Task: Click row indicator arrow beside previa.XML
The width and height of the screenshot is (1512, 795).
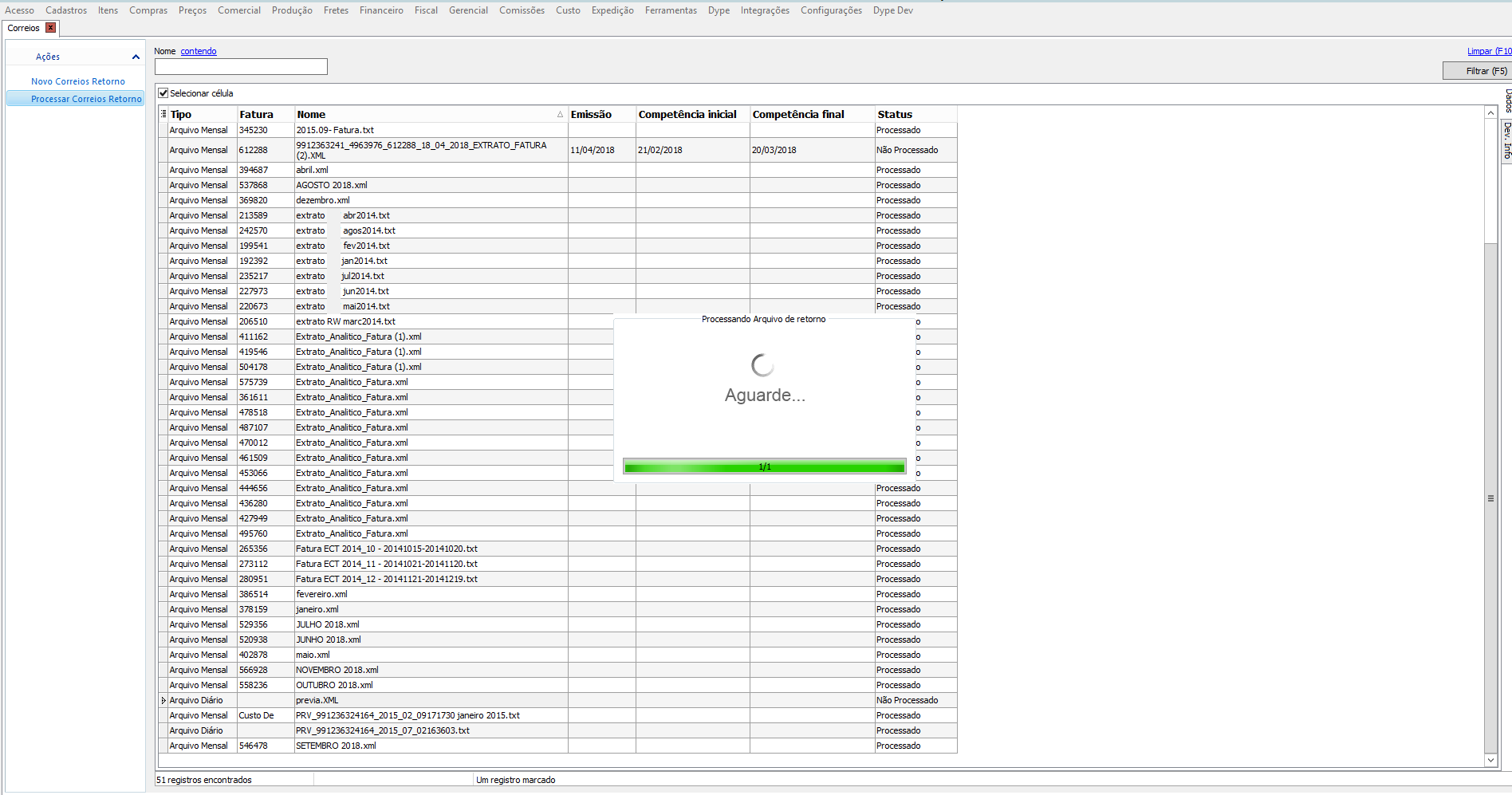Action: [x=163, y=700]
